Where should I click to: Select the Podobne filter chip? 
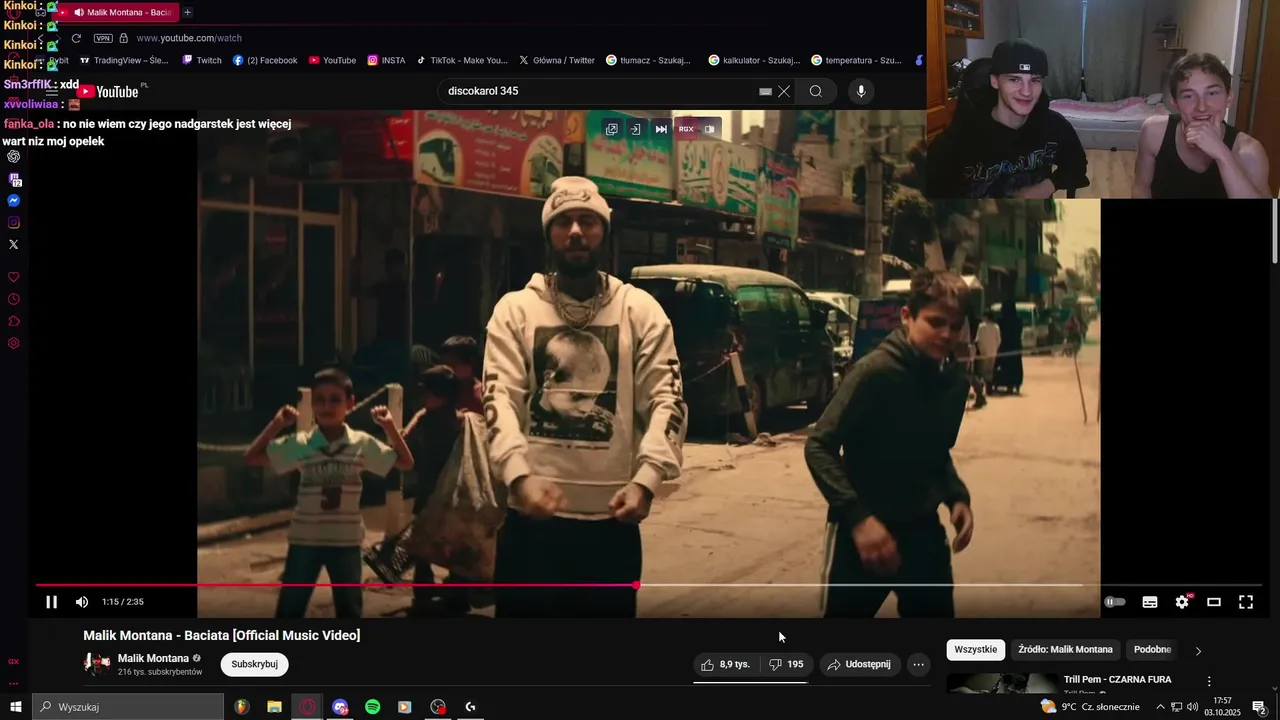coord(1152,649)
